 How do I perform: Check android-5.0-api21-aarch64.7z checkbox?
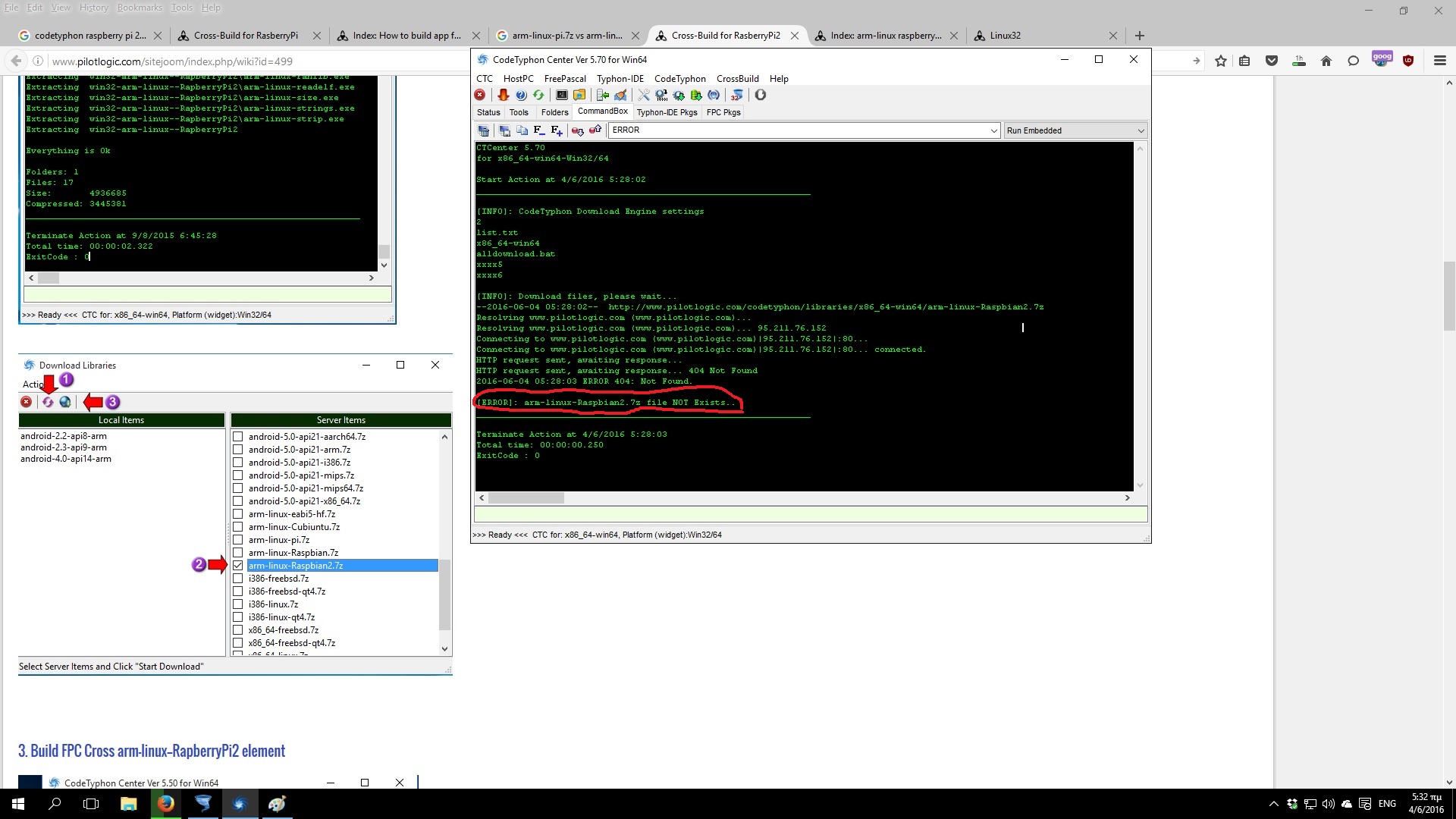click(238, 437)
